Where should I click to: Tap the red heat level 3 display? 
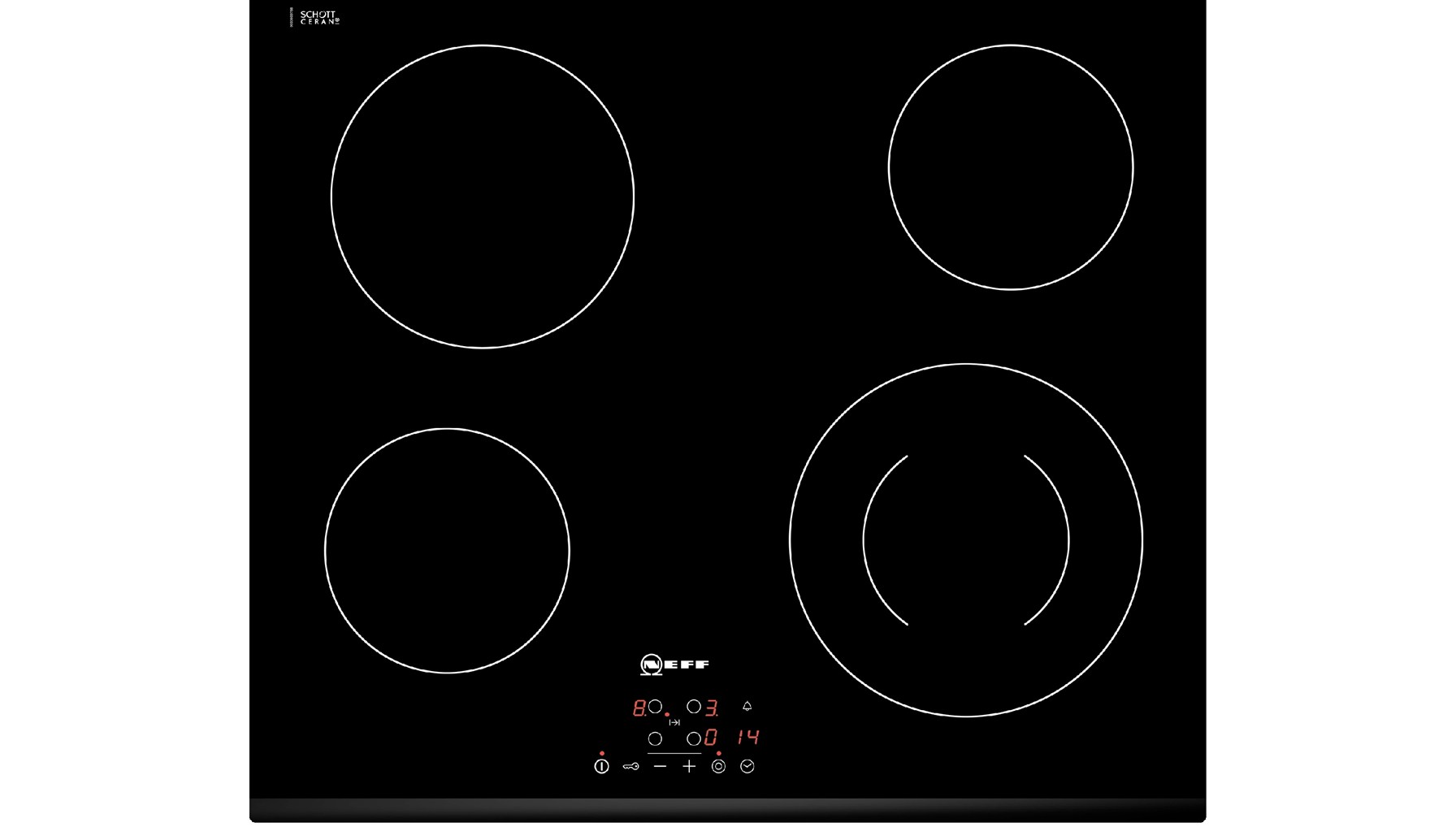[712, 708]
